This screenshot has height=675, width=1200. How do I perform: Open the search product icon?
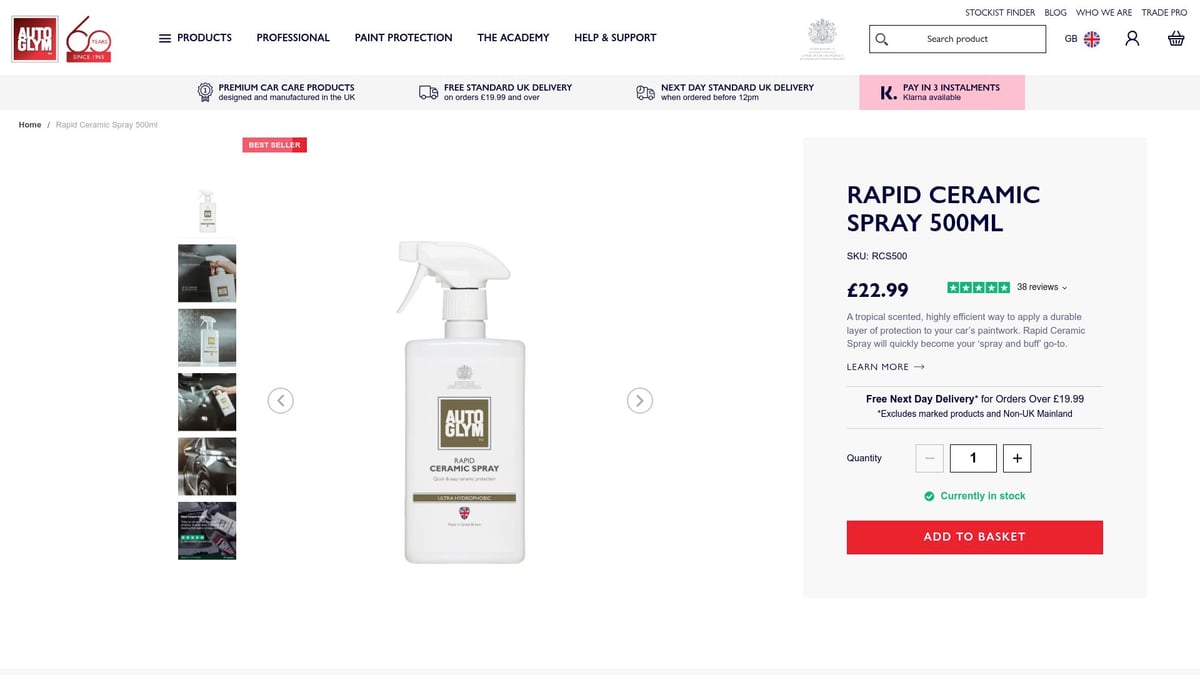tap(881, 38)
